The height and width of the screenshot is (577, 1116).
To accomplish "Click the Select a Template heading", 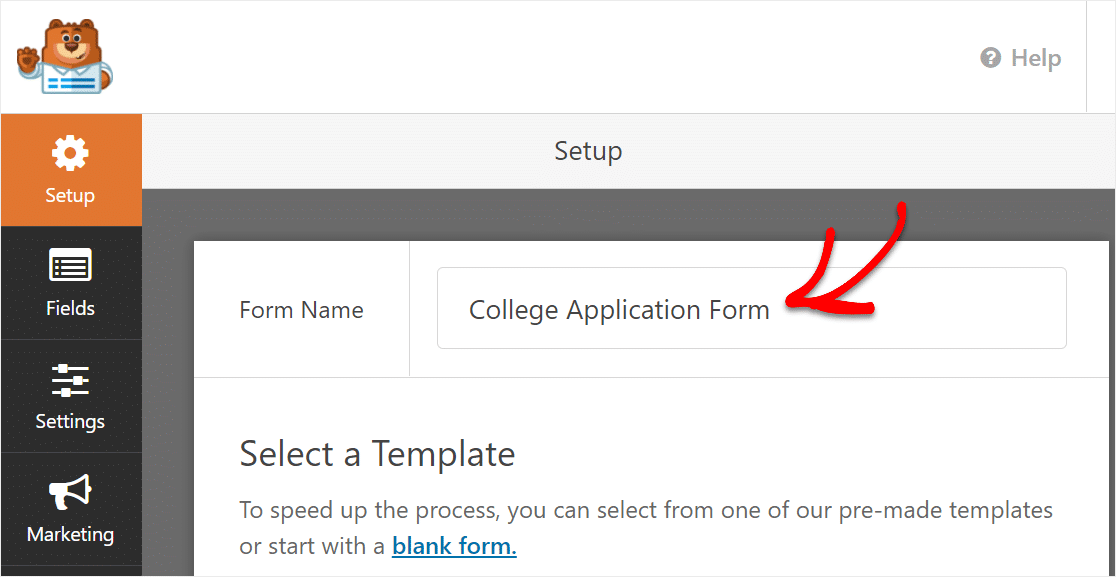I will pos(377,453).
